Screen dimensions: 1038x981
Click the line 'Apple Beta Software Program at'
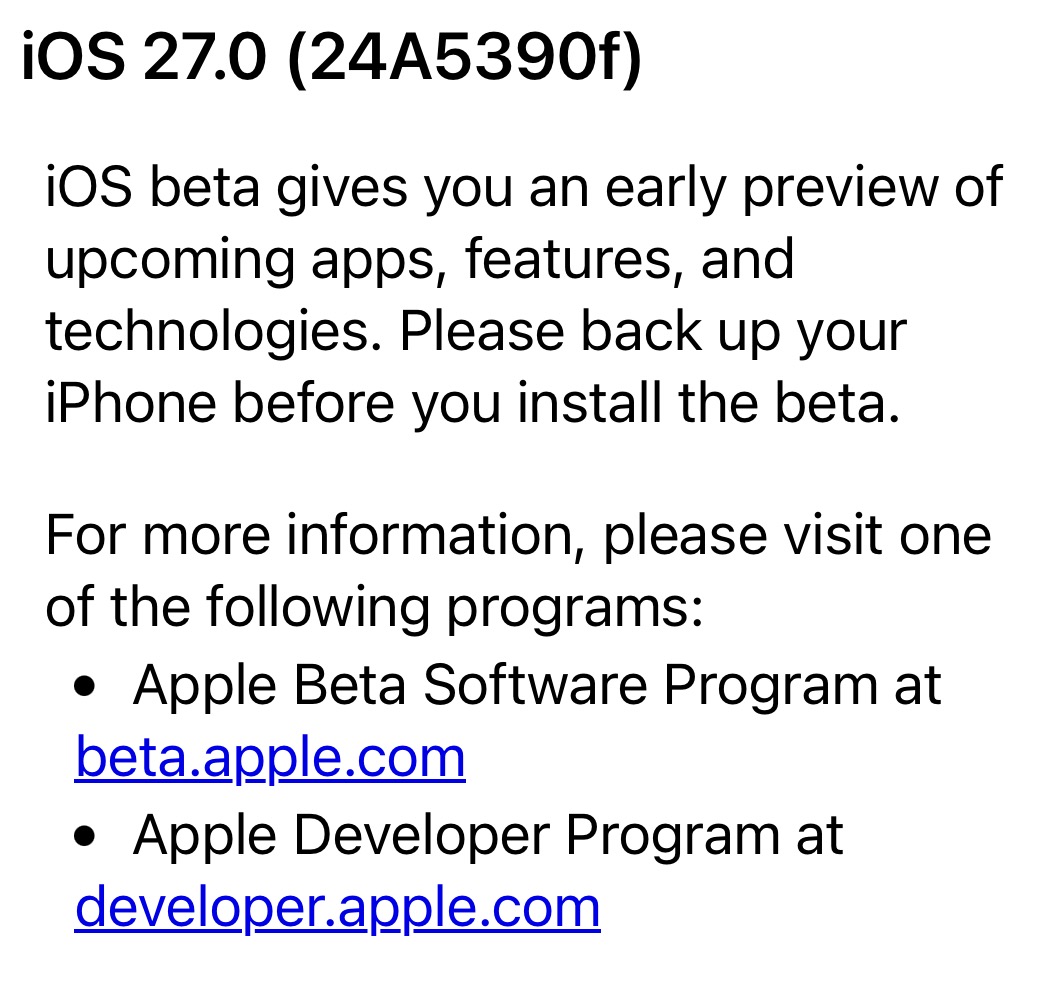tap(537, 686)
